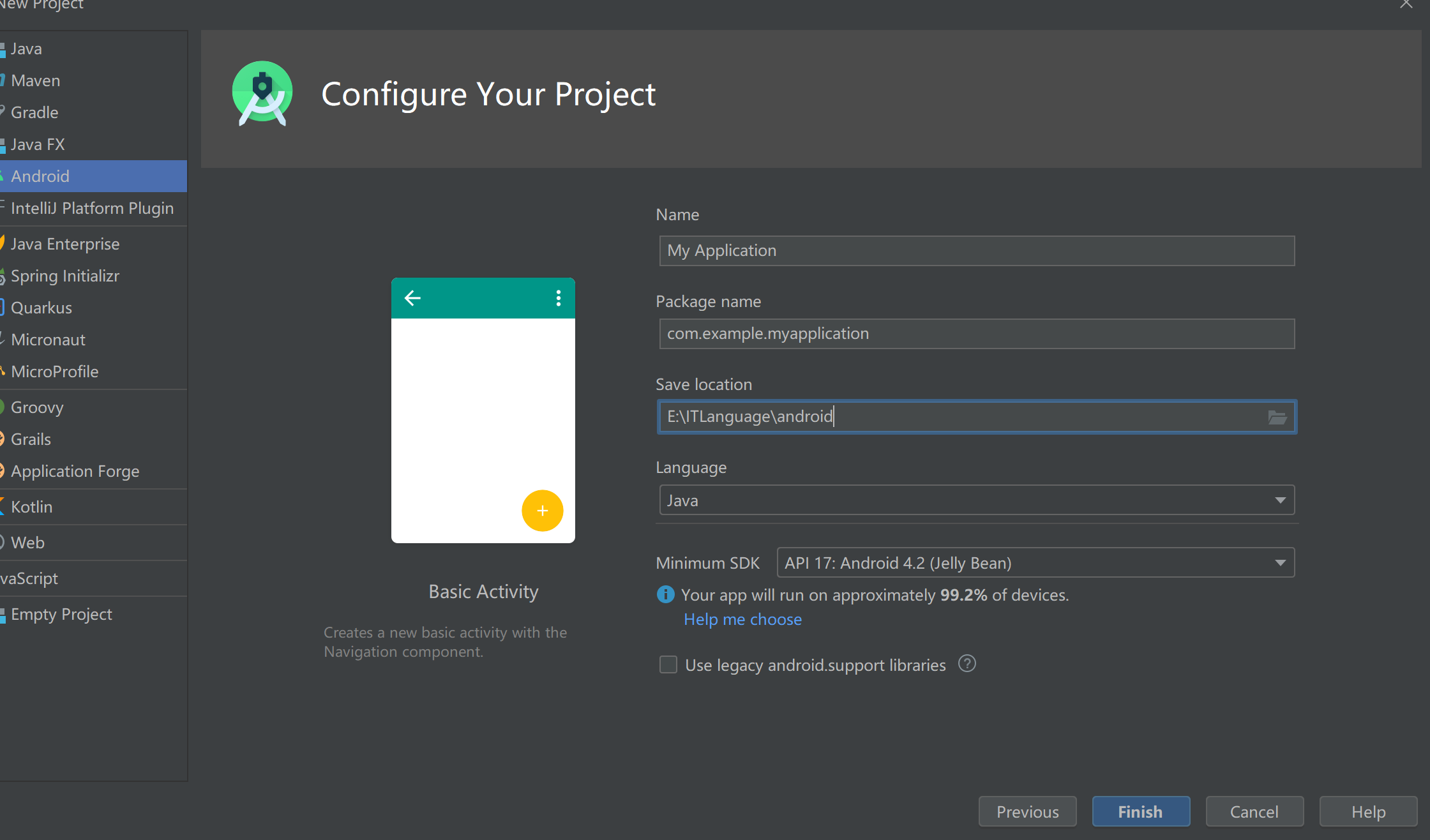The height and width of the screenshot is (840, 1430).
Task: Select Maven project type
Action: [93, 80]
